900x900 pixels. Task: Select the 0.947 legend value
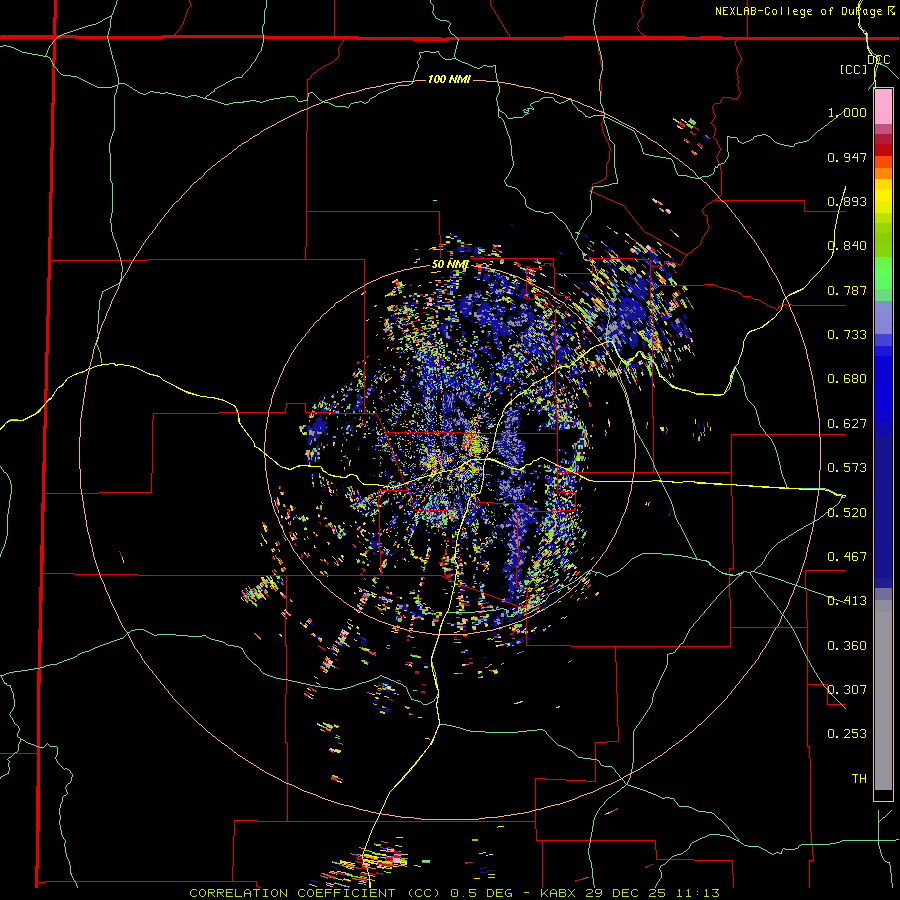(847, 157)
